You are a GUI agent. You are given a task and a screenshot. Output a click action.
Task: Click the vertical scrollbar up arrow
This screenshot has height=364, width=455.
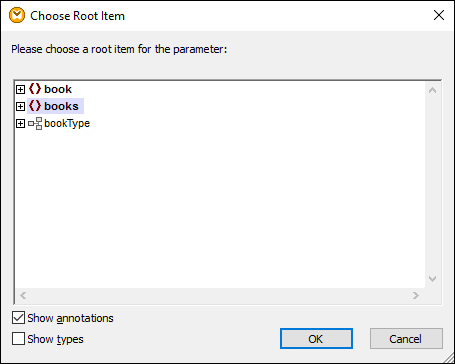[x=432, y=90]
